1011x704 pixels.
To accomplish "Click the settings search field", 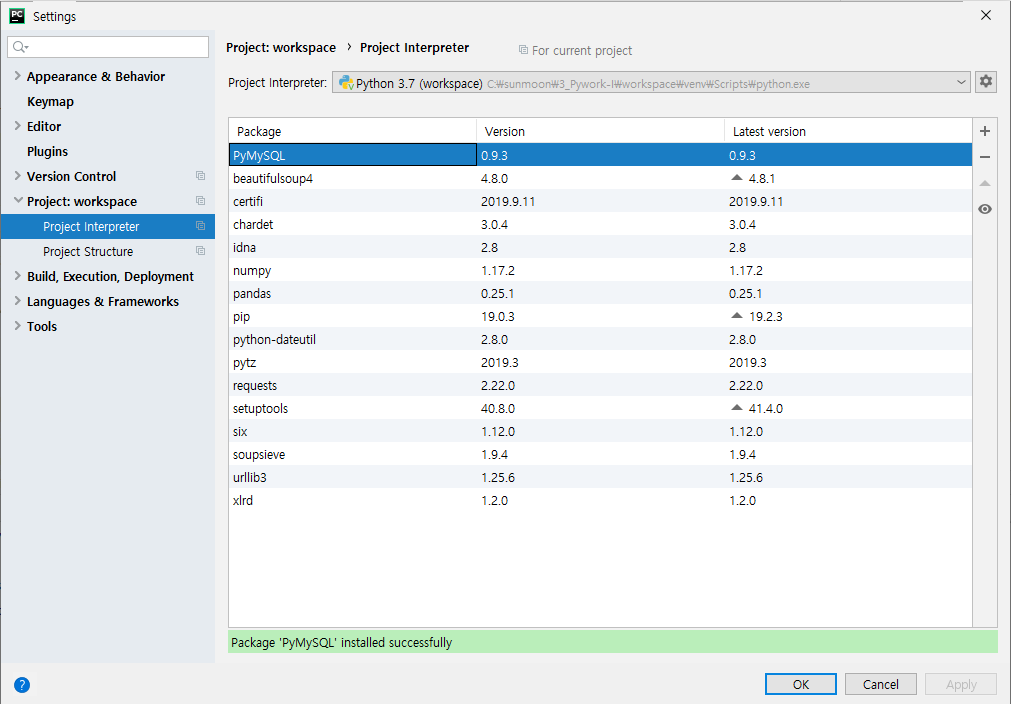I will (108, 46).
